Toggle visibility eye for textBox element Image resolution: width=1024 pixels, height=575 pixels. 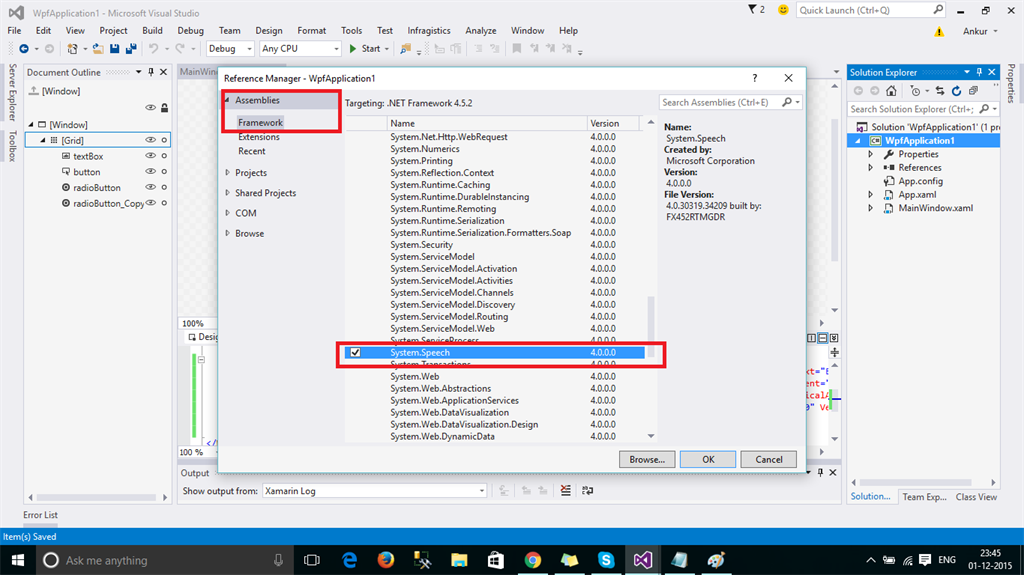[x=150, y=156]
